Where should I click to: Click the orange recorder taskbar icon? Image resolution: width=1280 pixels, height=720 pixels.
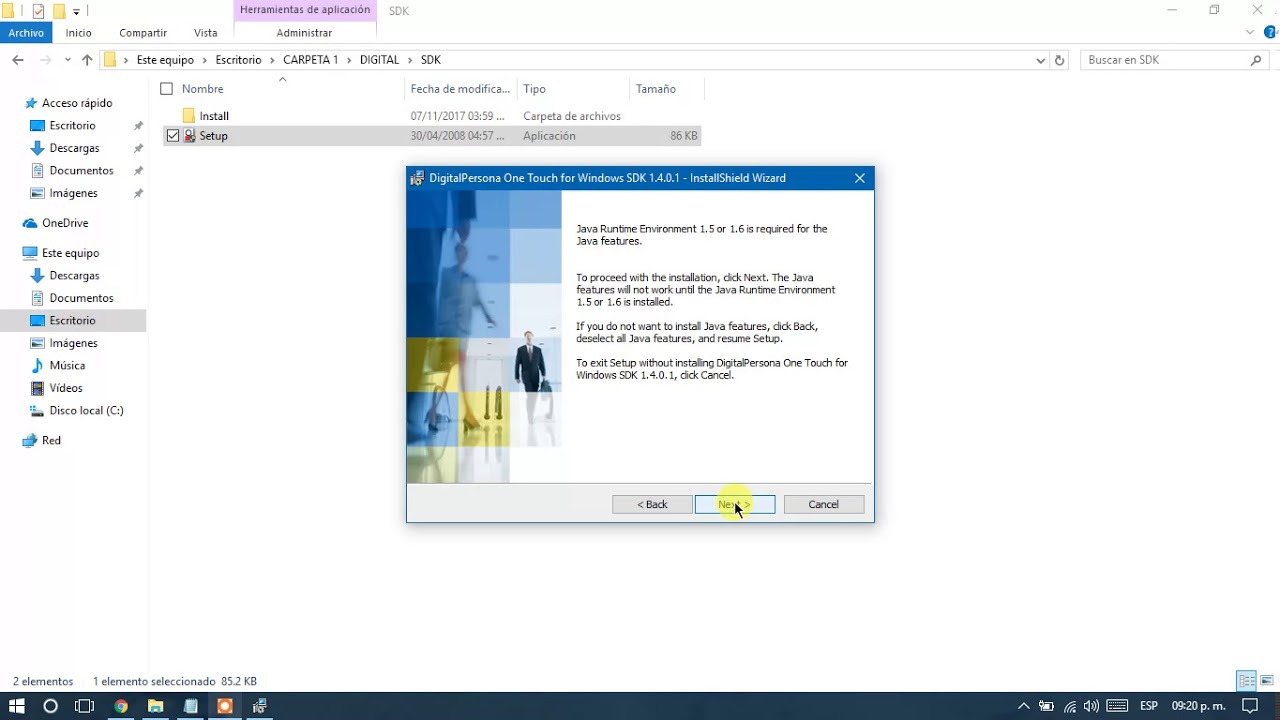point(225,706)
